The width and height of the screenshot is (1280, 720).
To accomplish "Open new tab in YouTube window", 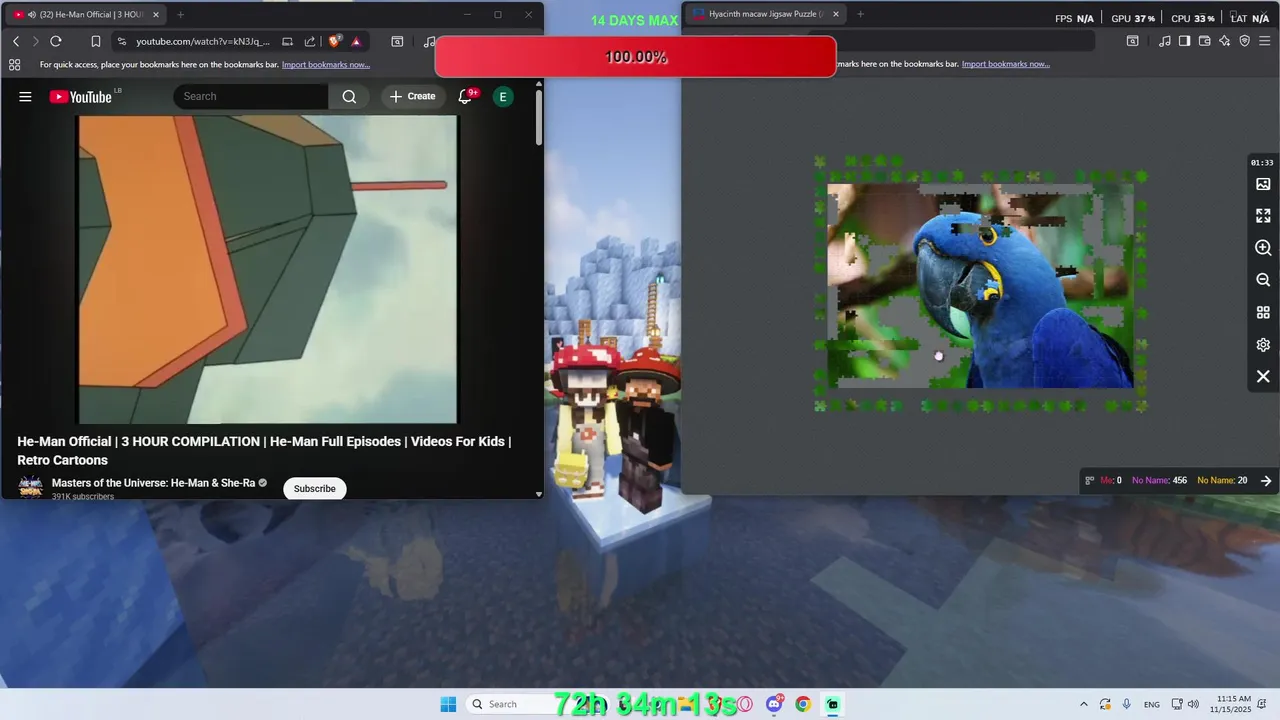I will [x=180, y=15].
